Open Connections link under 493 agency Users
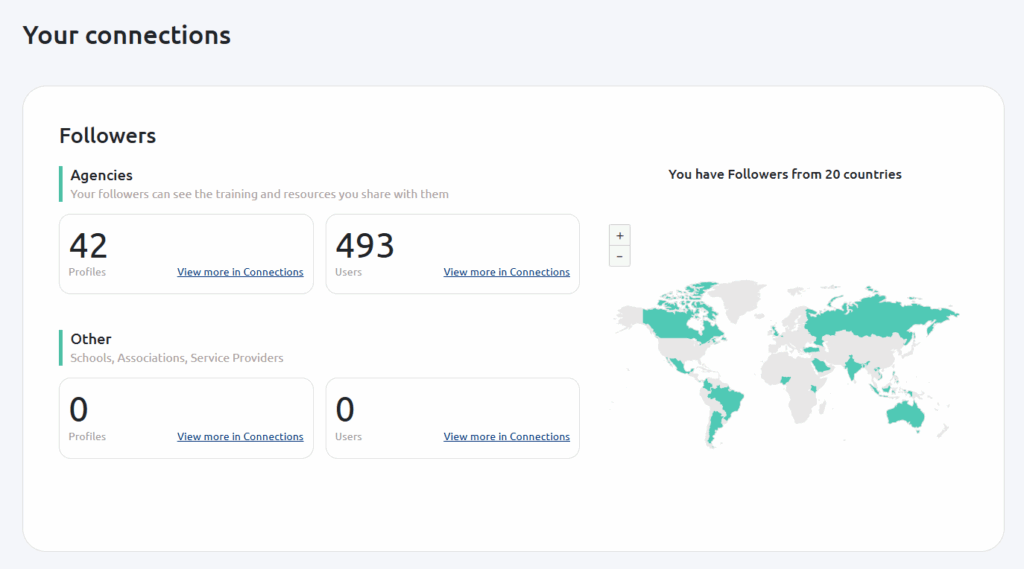 pyautogui.click(x=506, y=272)
